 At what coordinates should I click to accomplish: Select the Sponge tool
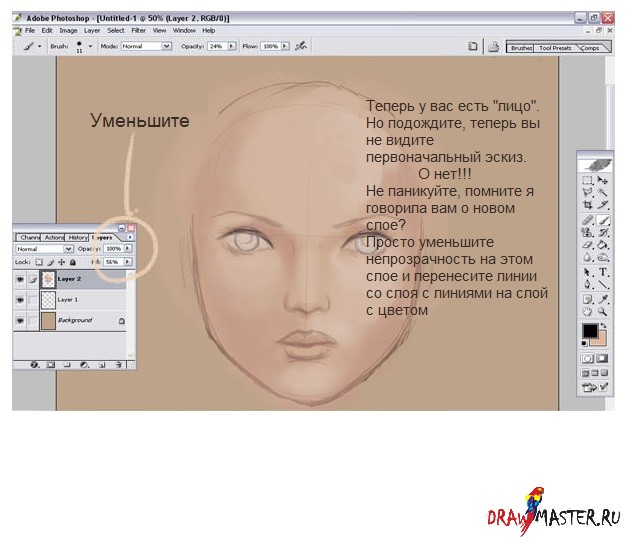coord(602,257)
